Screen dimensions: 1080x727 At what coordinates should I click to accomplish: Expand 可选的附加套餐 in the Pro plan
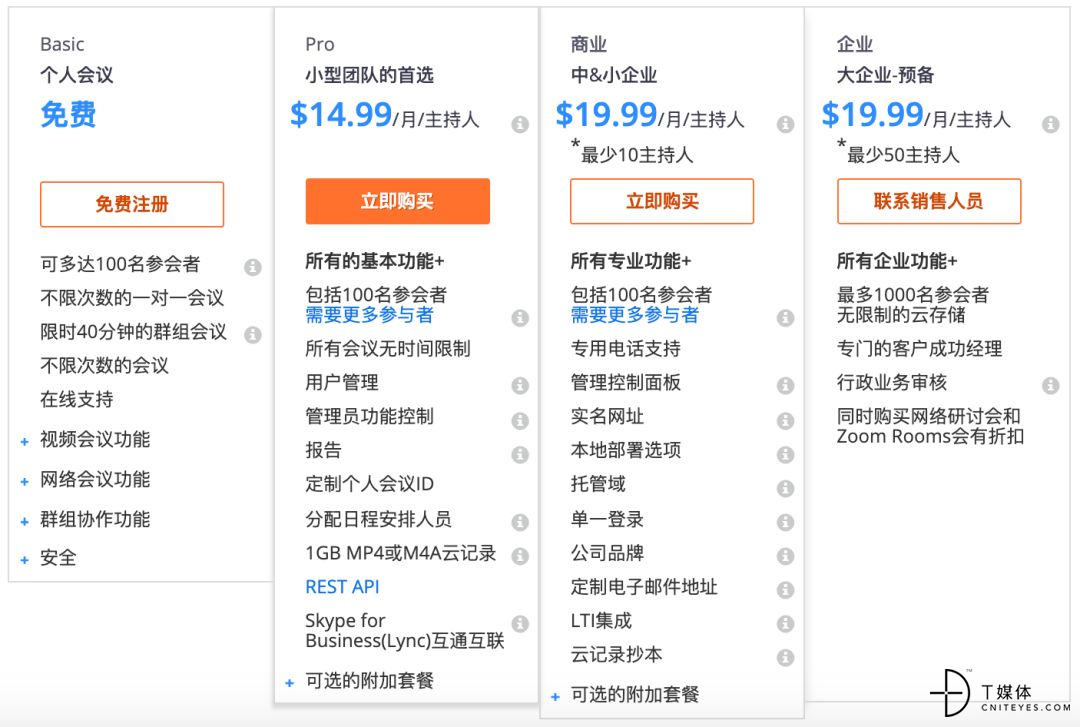click(290, 683)
